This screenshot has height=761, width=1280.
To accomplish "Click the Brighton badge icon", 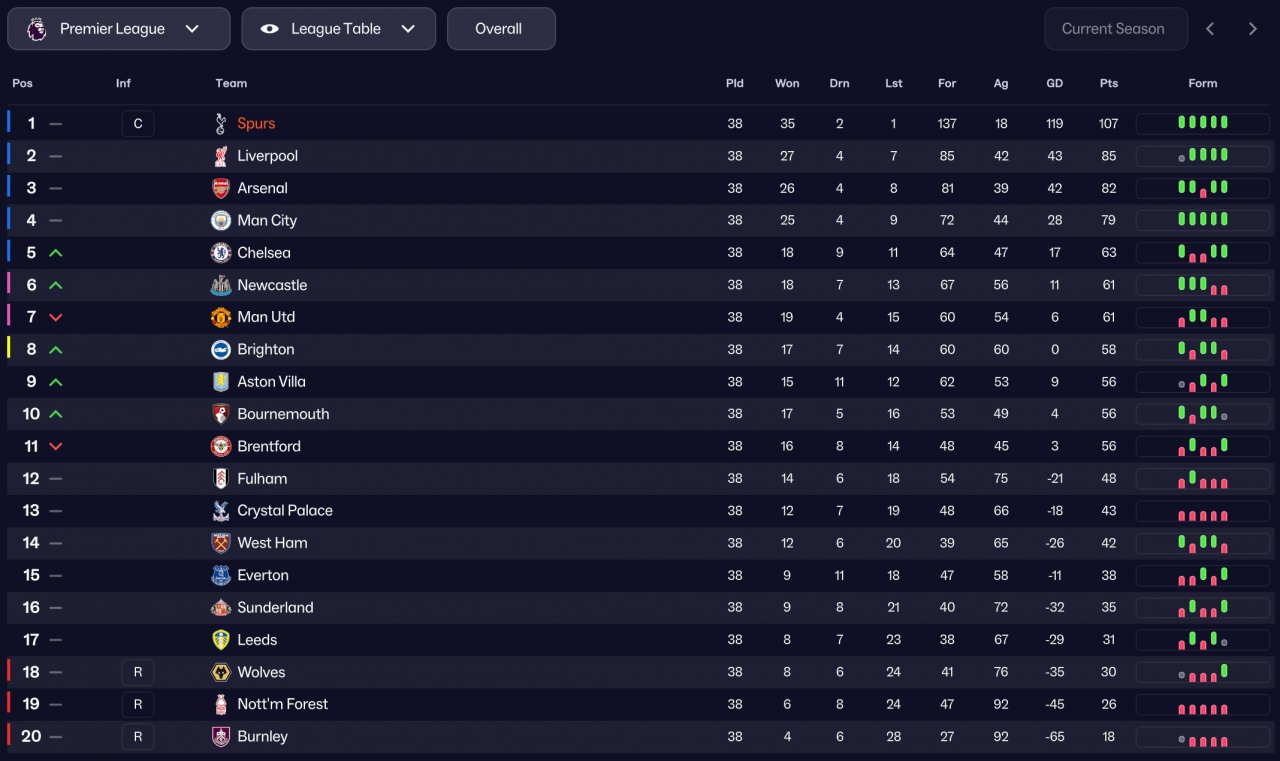I will [x=221, y=349].
